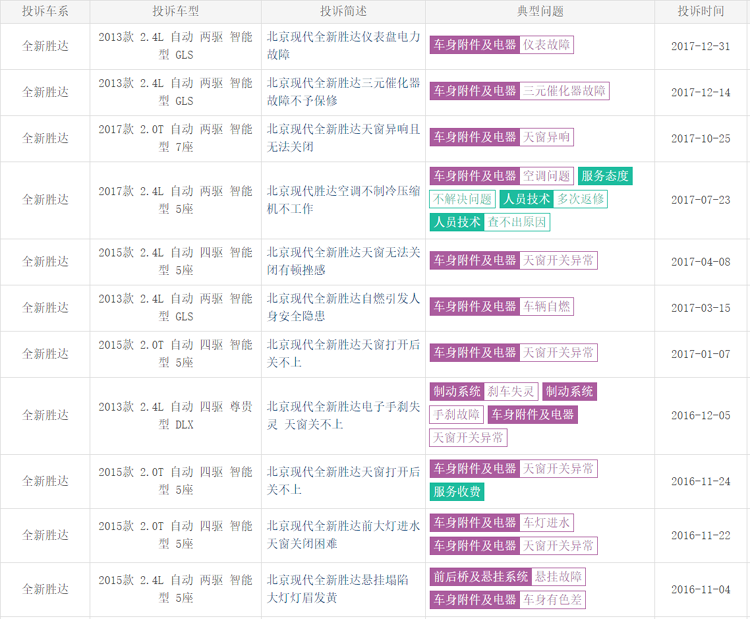Click the 投诉简述 column header

tap(343, 11)
